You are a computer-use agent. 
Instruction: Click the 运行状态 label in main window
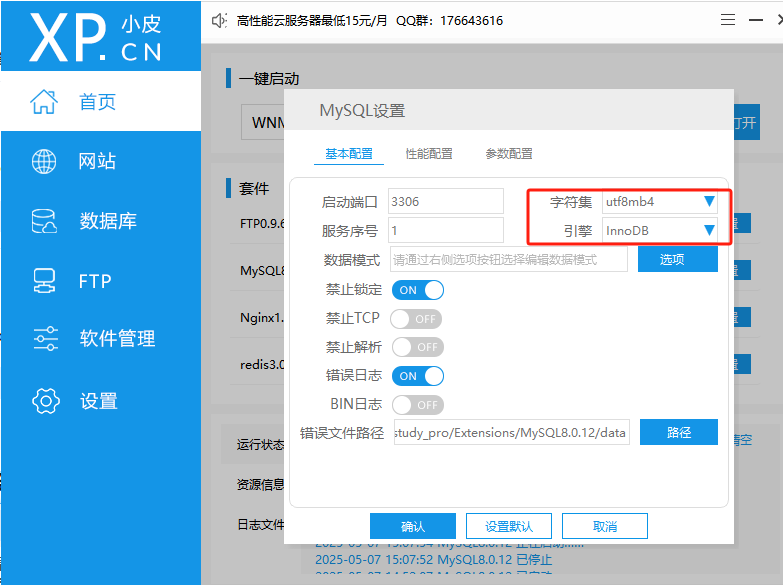(x=260, y=445)
